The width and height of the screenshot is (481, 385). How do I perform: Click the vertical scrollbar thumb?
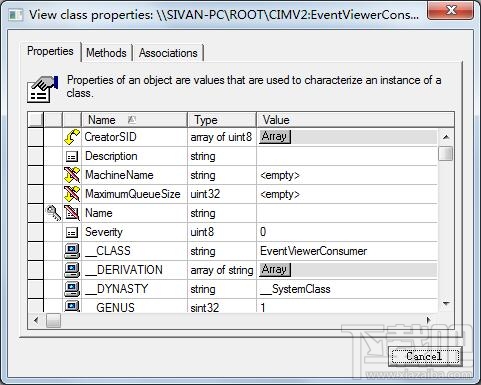click(446, 153)
